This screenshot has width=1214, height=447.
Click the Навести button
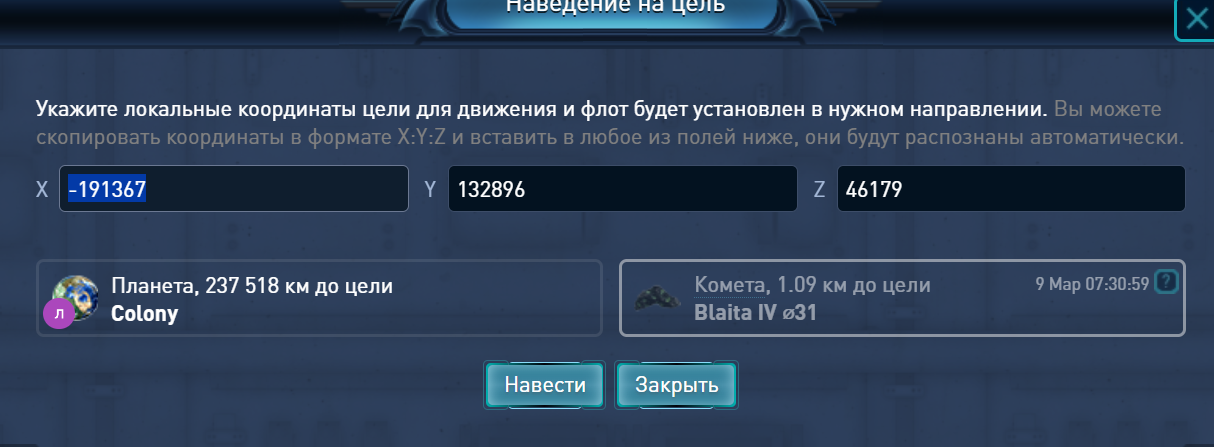click(545, 385)
